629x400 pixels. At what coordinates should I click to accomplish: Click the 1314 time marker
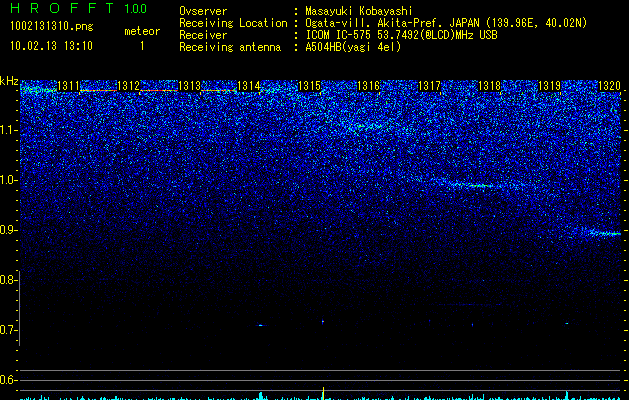(x=249, y=85)
